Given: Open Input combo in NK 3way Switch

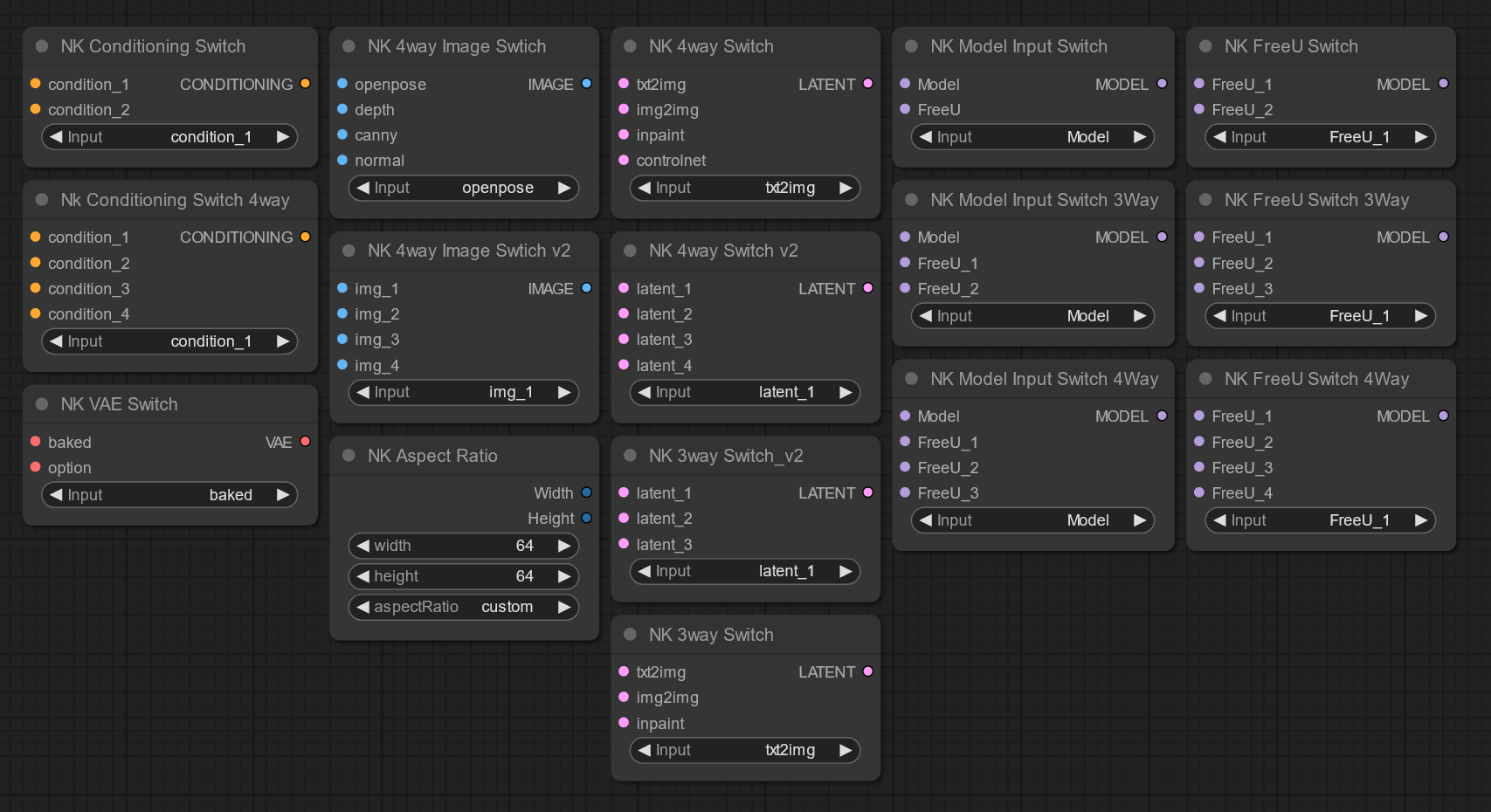Looking at the screenshot, I should tap(745, 750).
